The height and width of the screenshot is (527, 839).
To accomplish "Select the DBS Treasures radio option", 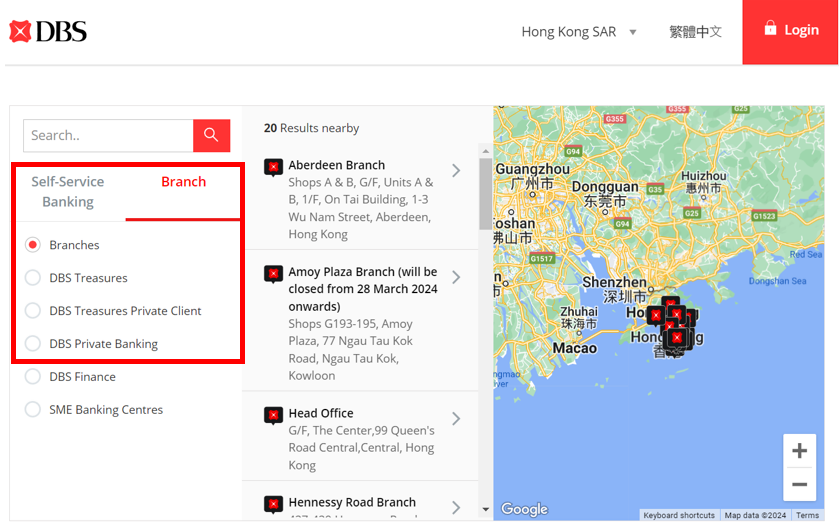I will tap(33, 278).
